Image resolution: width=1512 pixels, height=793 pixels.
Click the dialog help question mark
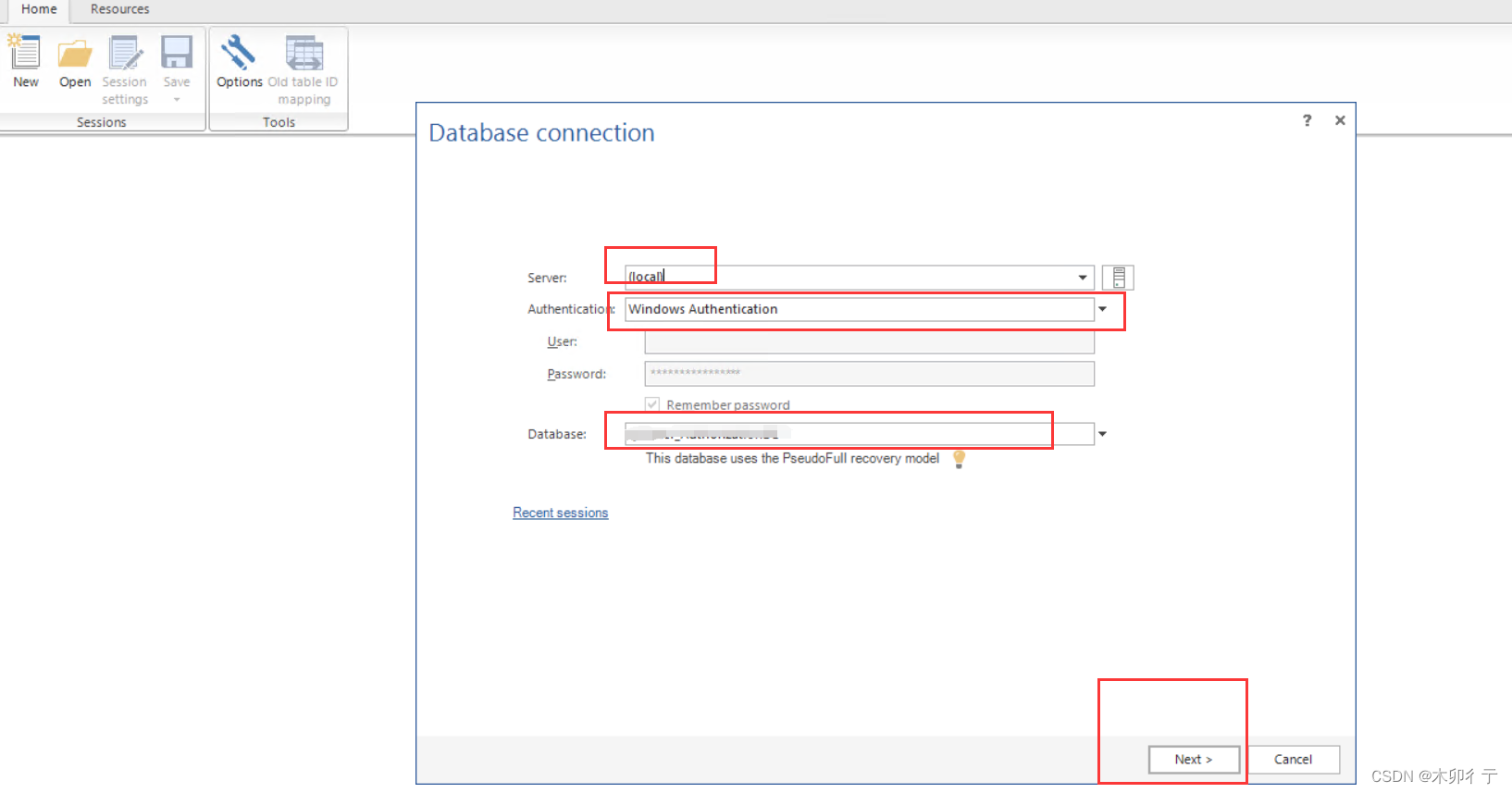(x=1308, y=120)
